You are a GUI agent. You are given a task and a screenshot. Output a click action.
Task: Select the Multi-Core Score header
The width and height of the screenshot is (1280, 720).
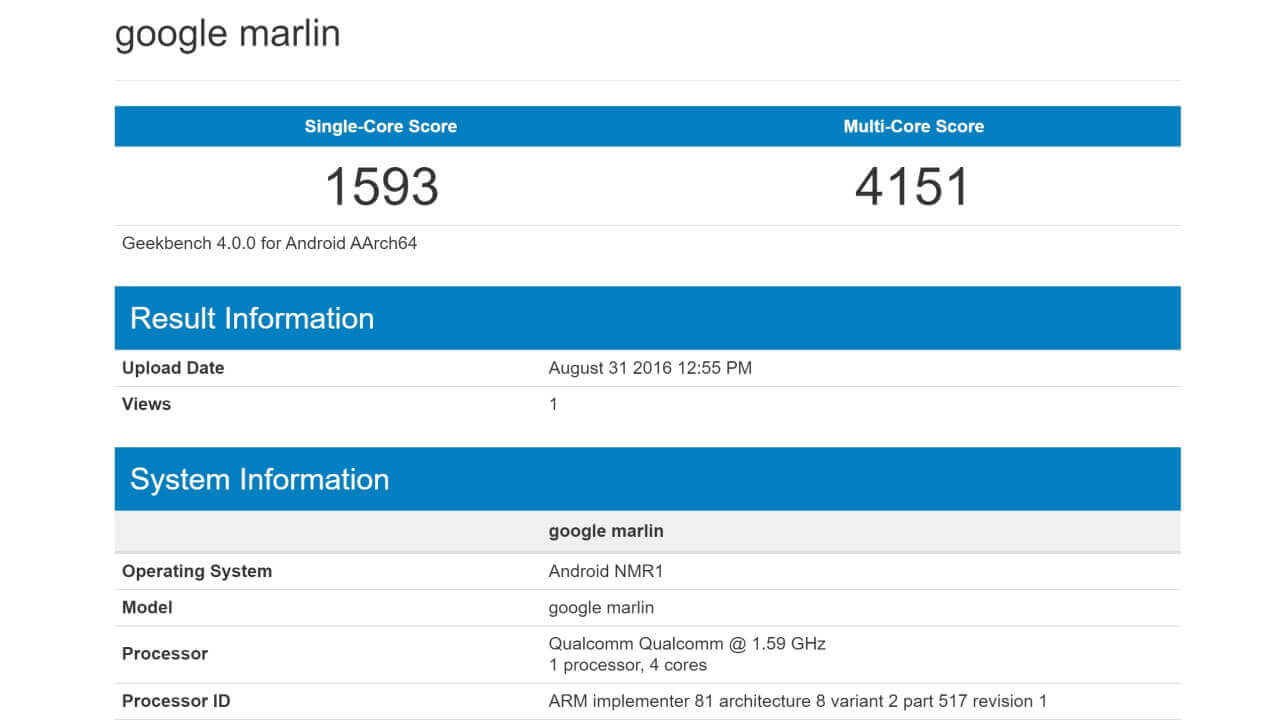[913, 126]
